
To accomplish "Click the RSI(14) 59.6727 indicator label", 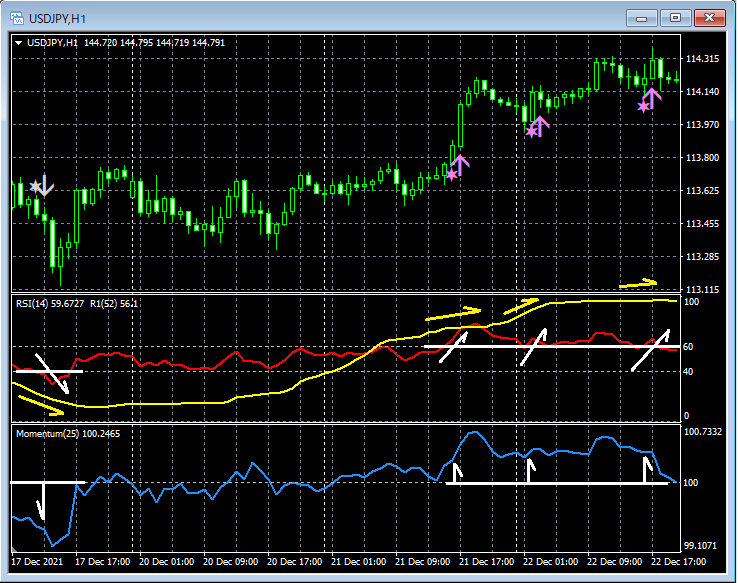I will pyautogui.click(x=50, y=304).
